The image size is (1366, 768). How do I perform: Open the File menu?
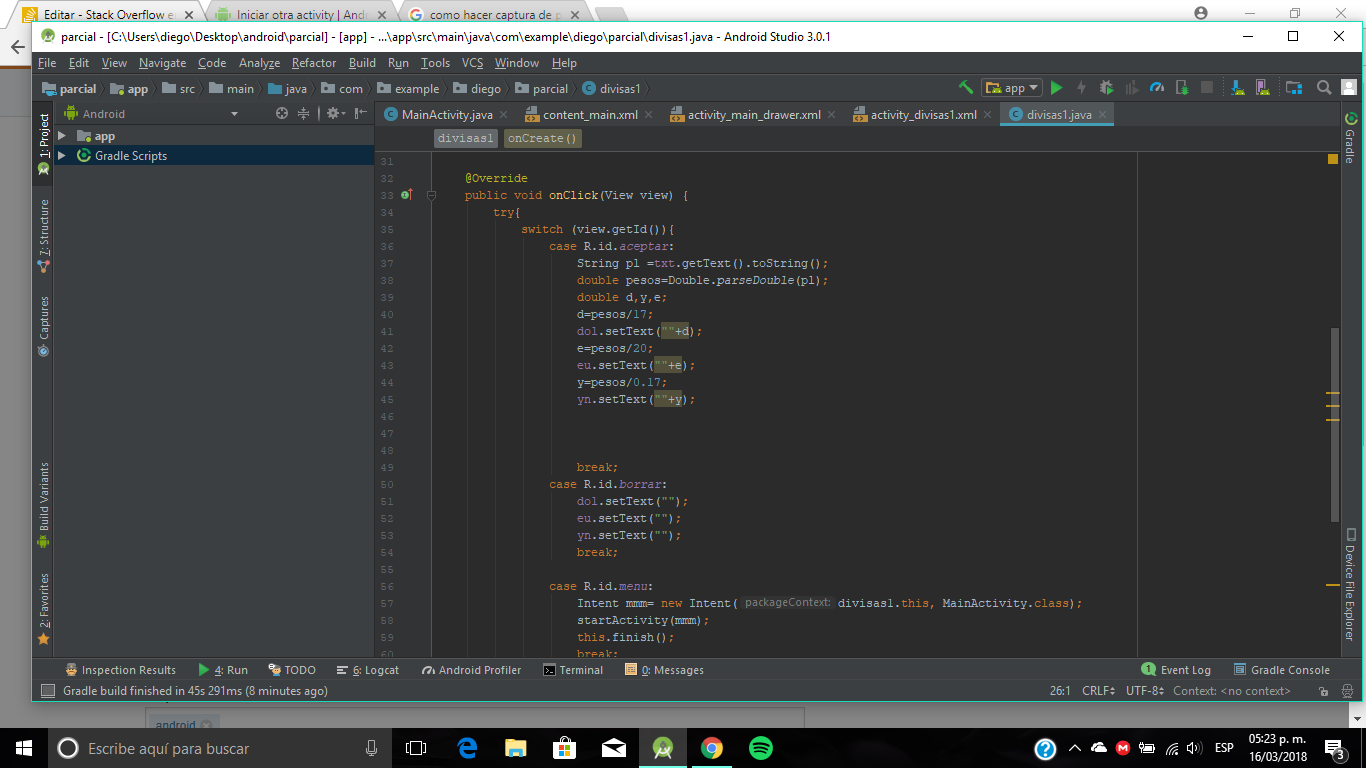click(47, 63)
